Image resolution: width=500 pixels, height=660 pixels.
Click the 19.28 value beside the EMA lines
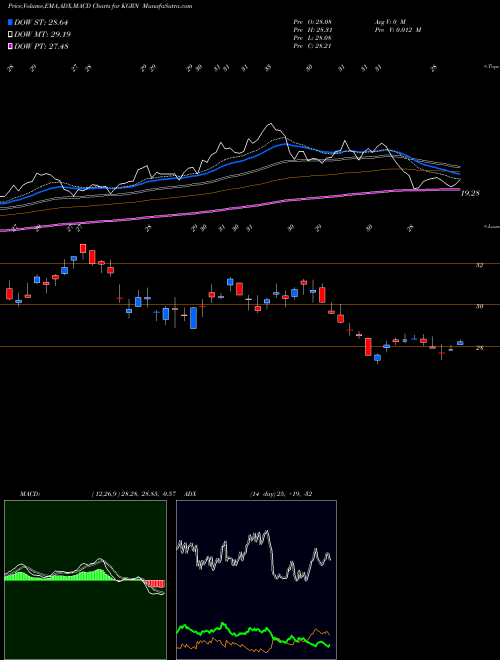click(470, 194)
